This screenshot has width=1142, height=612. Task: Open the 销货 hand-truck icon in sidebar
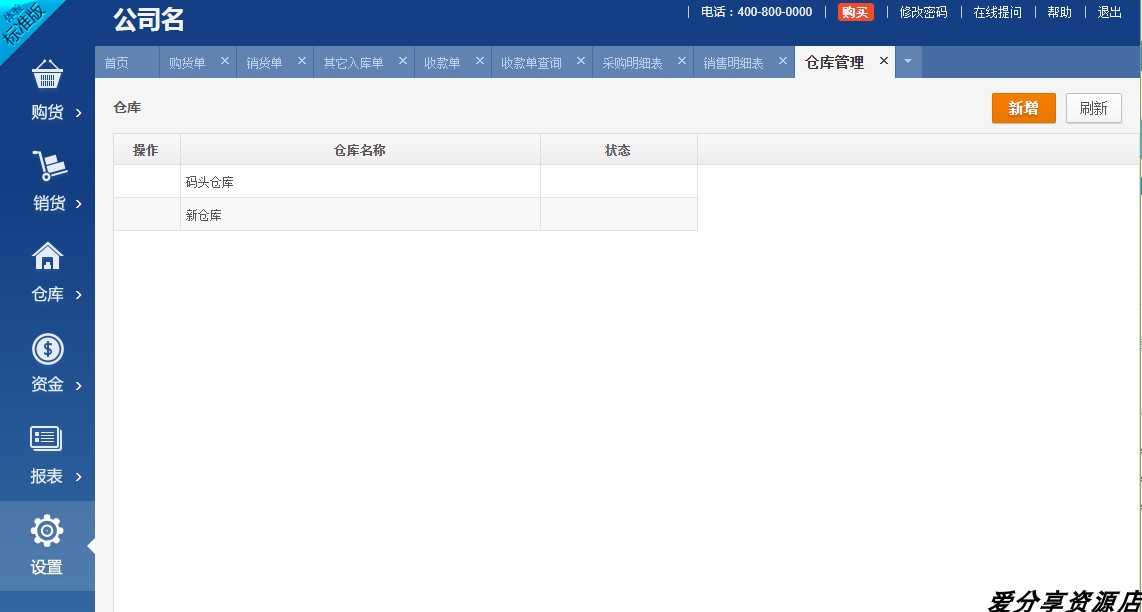[49, 165]
